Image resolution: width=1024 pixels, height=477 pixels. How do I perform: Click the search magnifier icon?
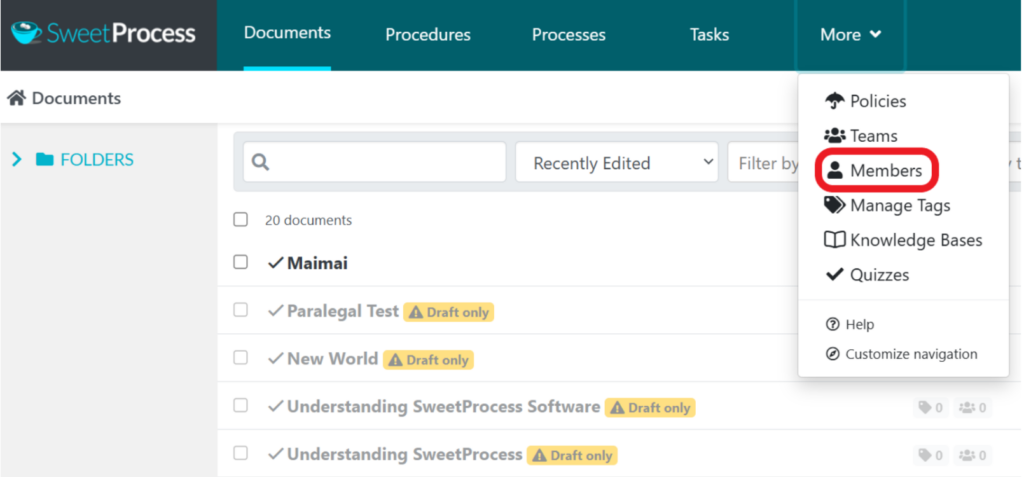[x=260, y=162]
